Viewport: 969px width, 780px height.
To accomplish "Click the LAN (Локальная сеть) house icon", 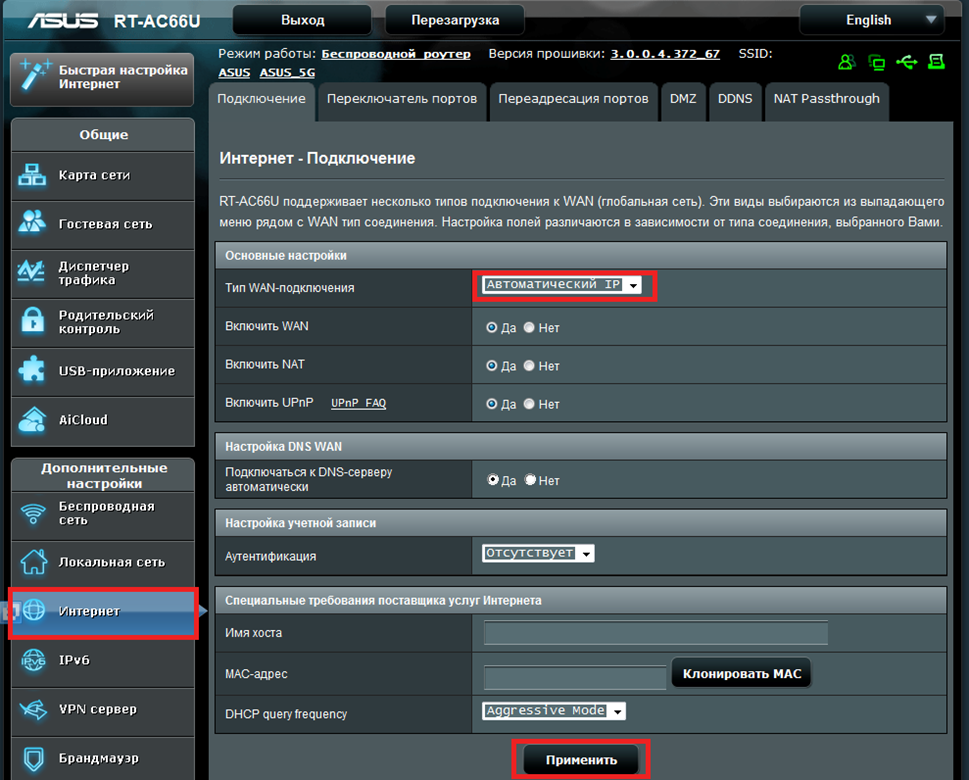I will [33, 561].
